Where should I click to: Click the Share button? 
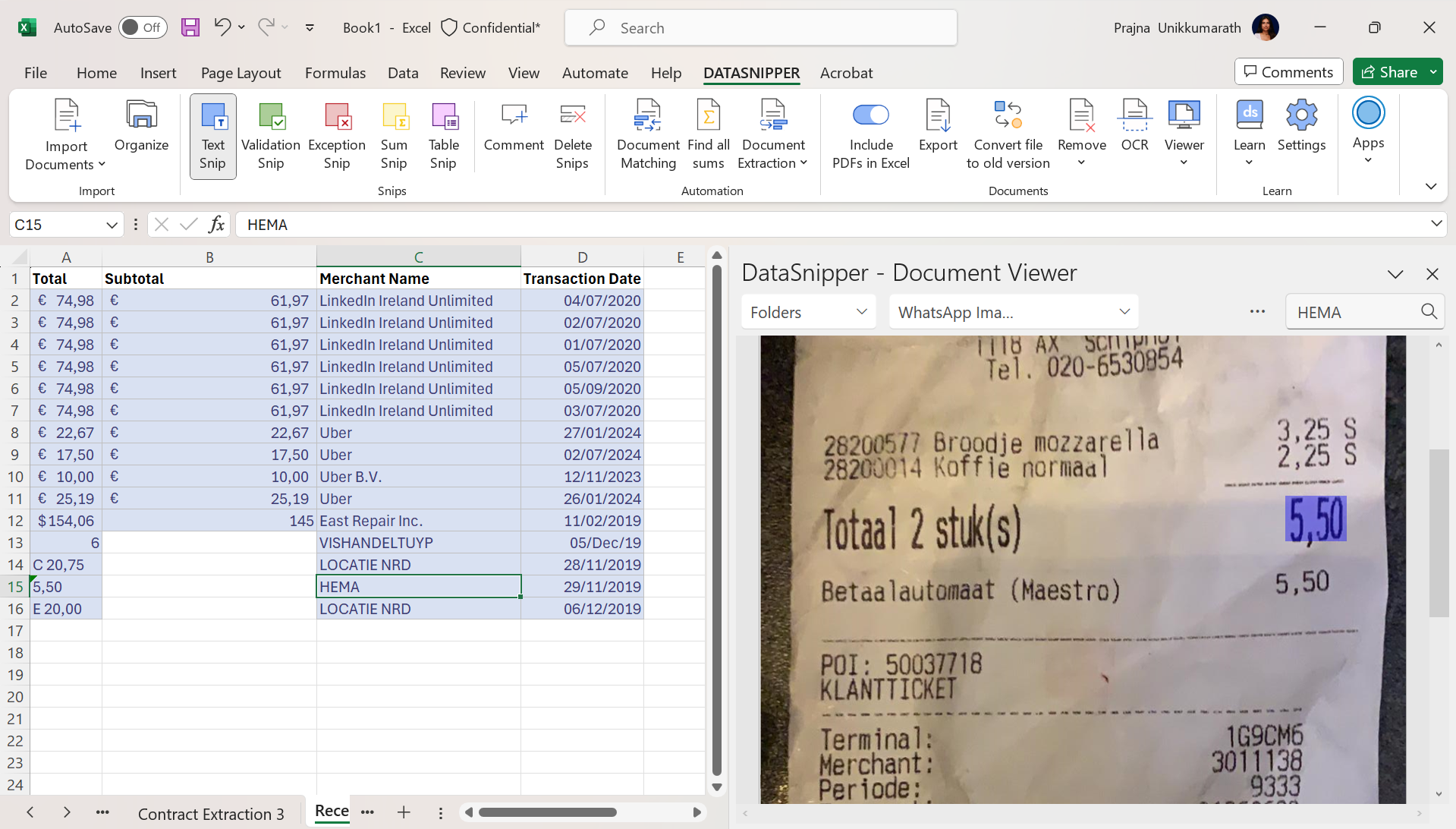pos(1389,72)
